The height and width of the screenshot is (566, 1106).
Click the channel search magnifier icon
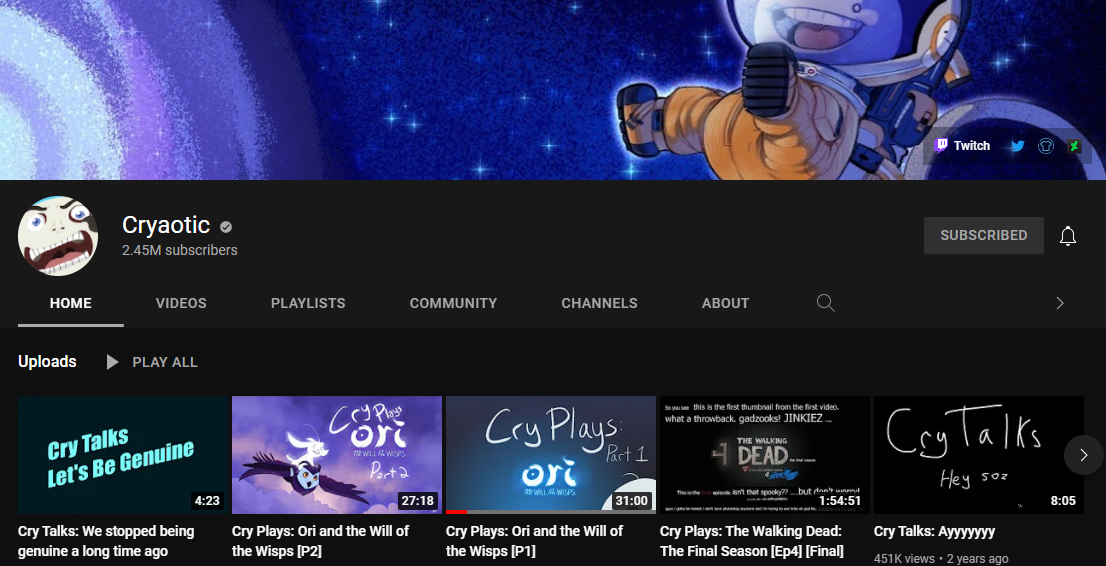825,303
